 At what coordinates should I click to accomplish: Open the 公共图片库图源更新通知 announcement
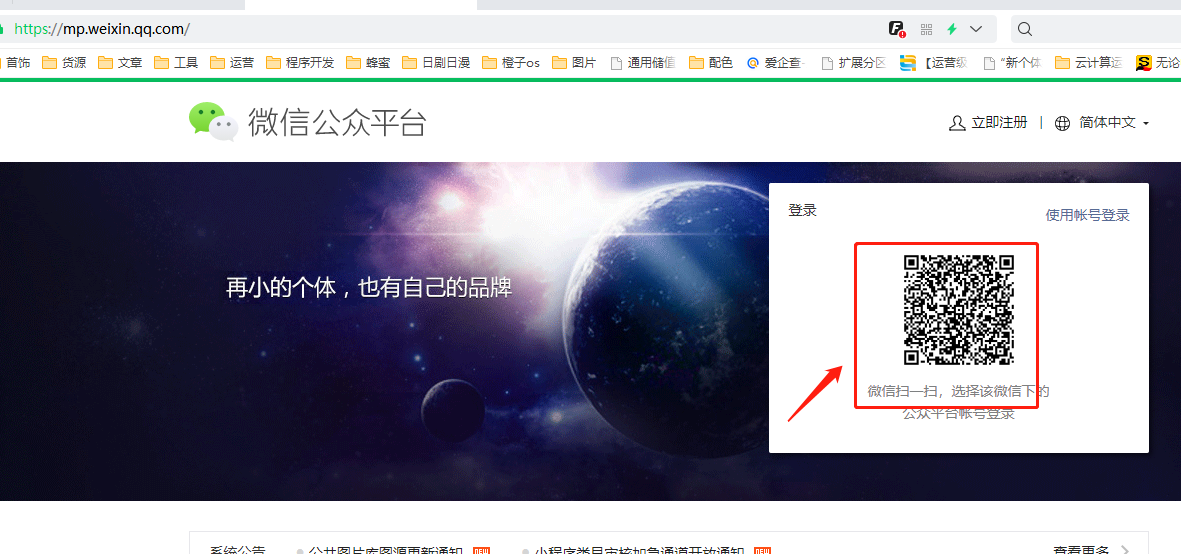[386, 550]
